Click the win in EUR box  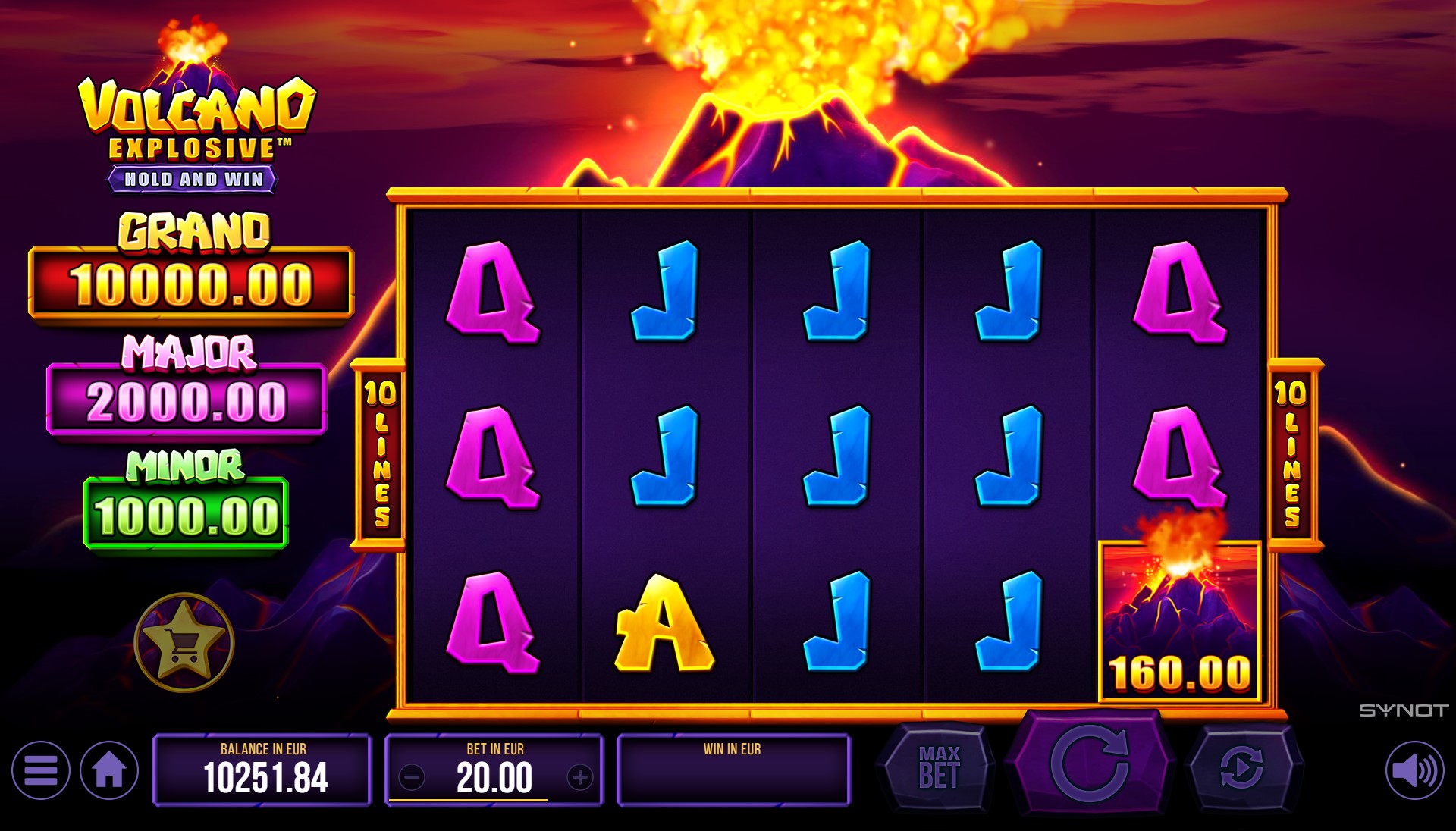tap(733, 770)
